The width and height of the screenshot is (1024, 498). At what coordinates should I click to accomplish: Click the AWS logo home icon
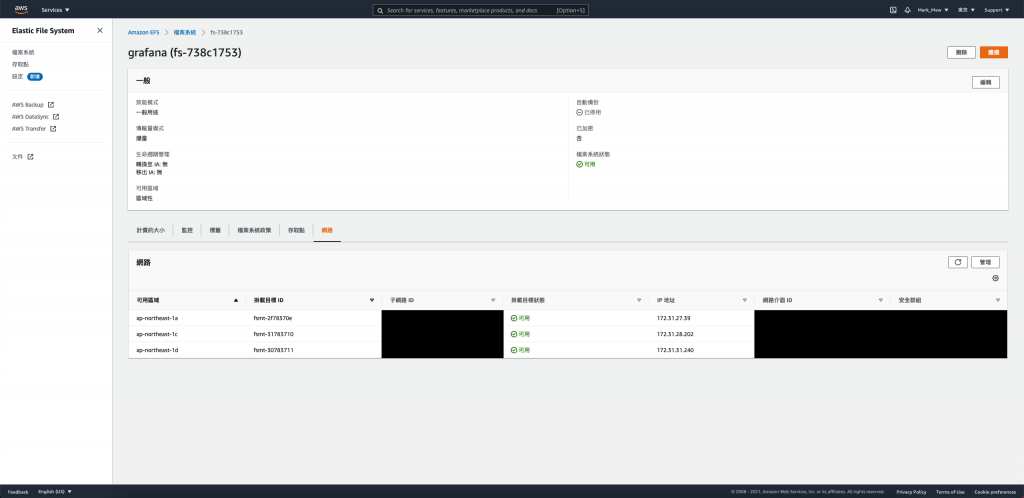[x=20, y=10]
